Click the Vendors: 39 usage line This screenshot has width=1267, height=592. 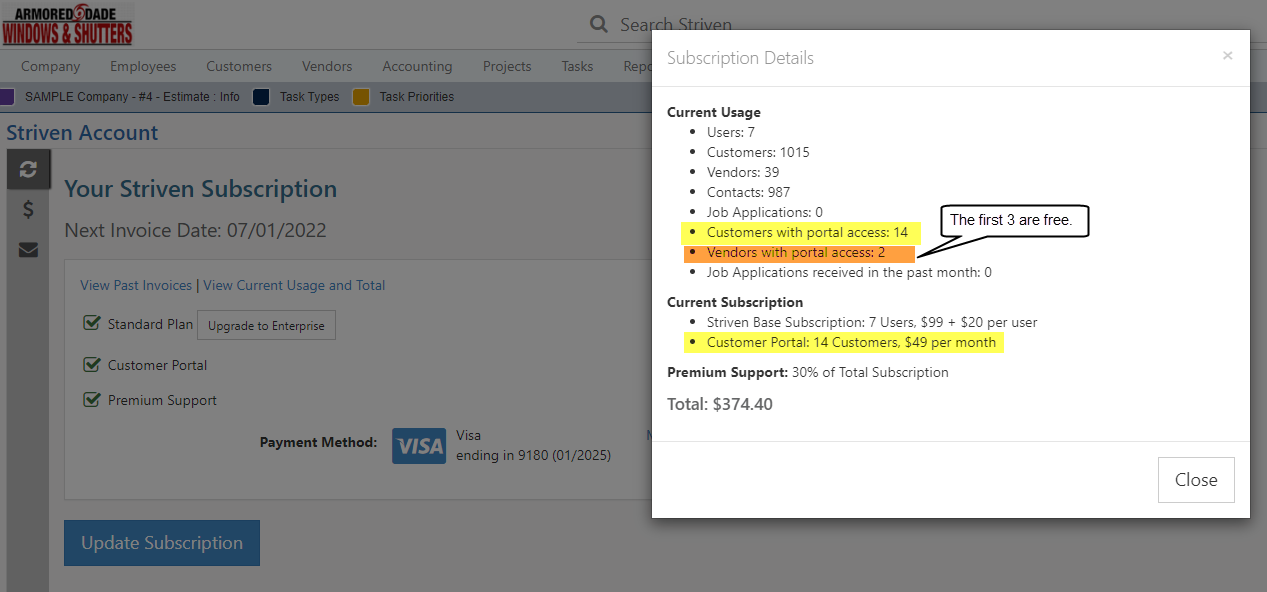743,172
